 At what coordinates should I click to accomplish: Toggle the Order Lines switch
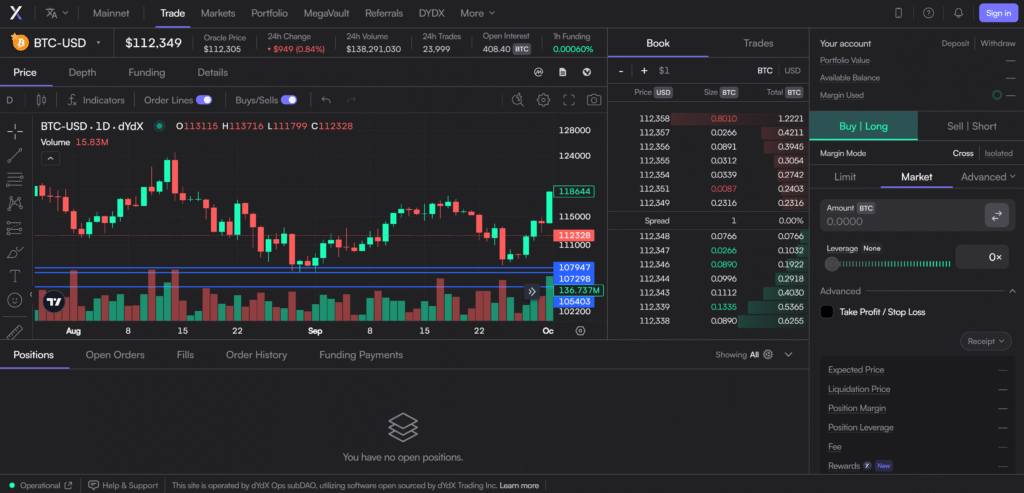point(204,100)
